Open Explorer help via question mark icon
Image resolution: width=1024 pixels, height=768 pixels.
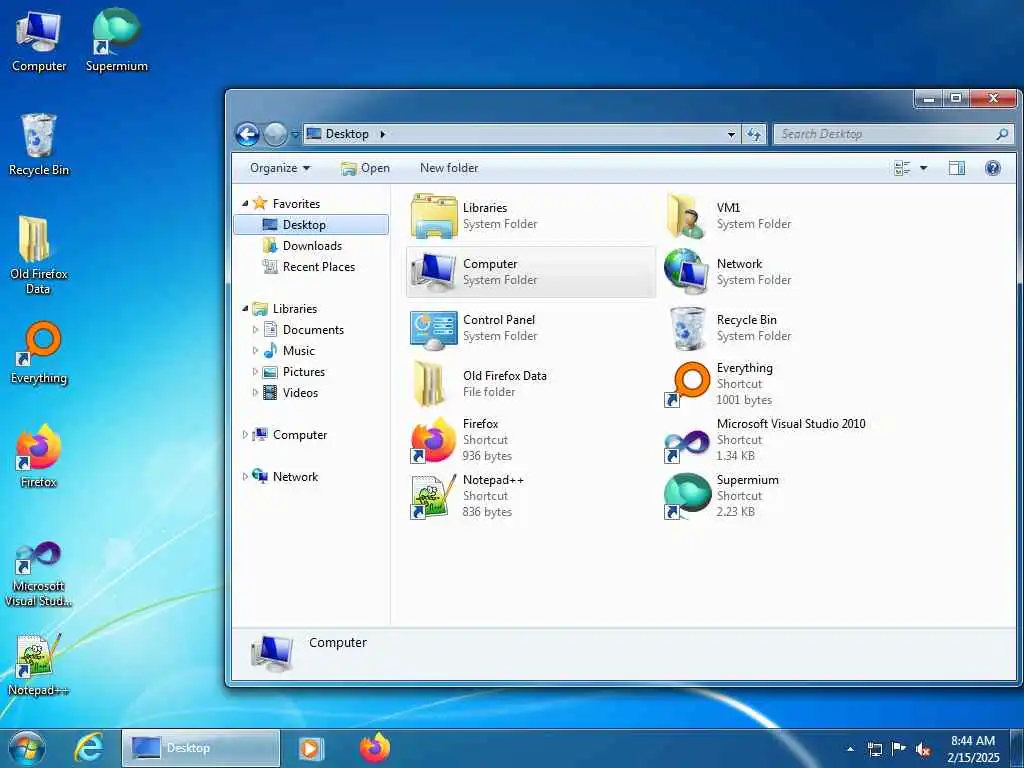point(993,168)
